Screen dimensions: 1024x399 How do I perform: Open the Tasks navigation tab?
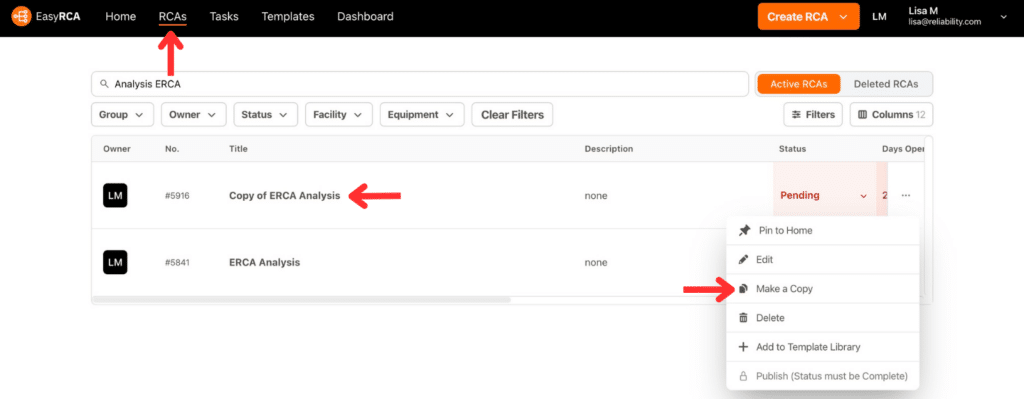coord(224,16)
